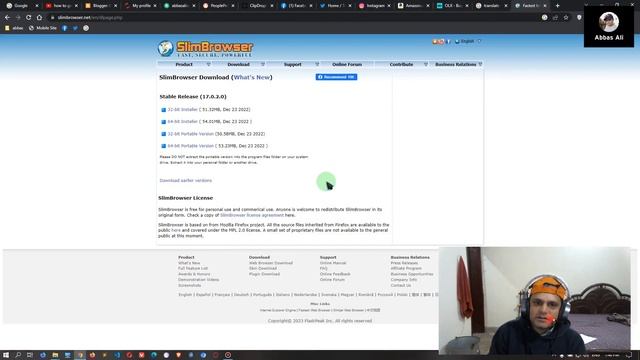Open Demonstration Videos footer link
Image resolution: width=640 pixels, height=360 pixels.
pyautogui.click(x=199, y=280)
